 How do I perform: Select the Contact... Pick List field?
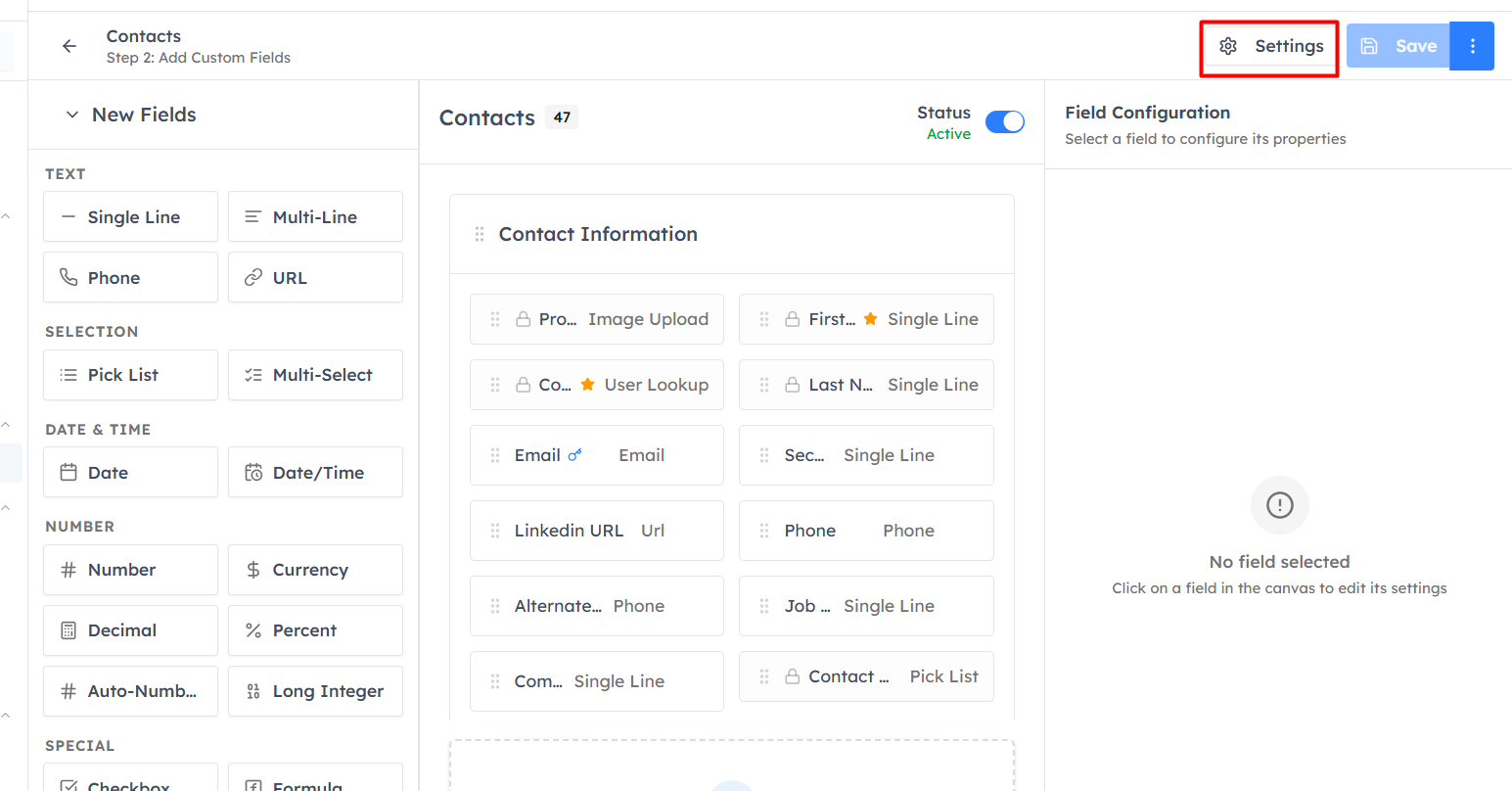coord(866,676)
